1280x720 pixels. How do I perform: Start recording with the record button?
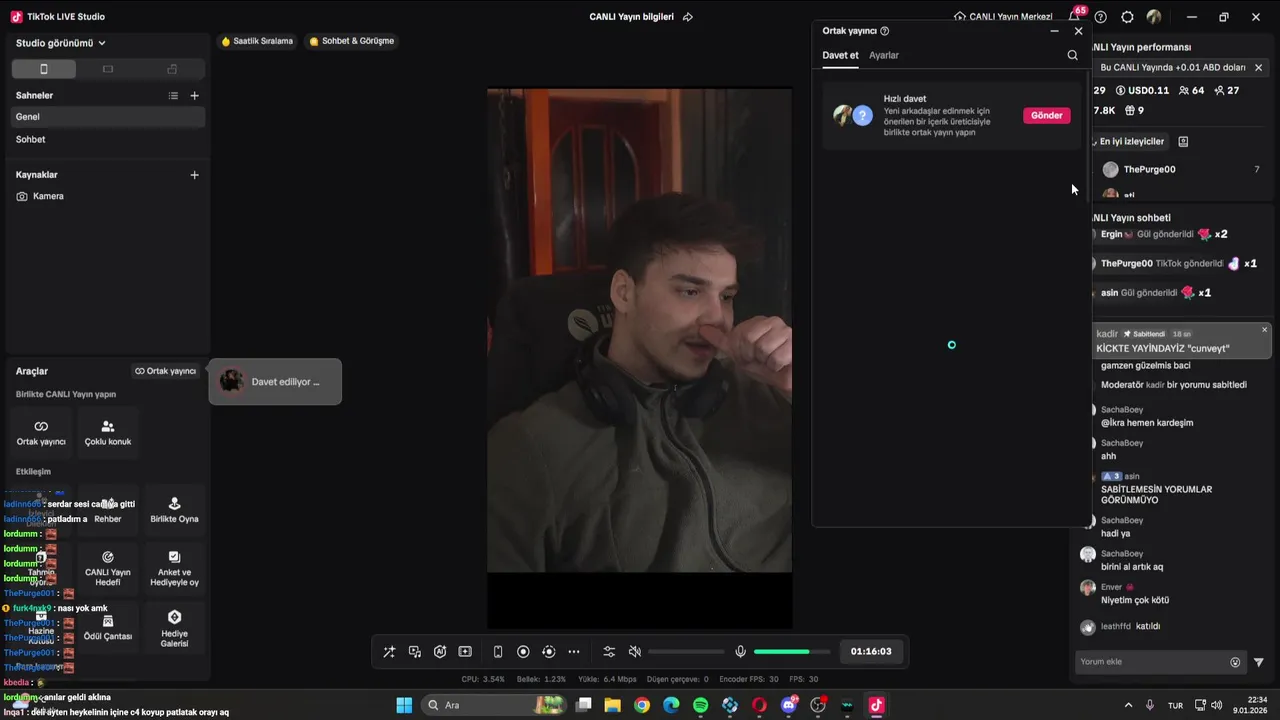click(523, 652)
